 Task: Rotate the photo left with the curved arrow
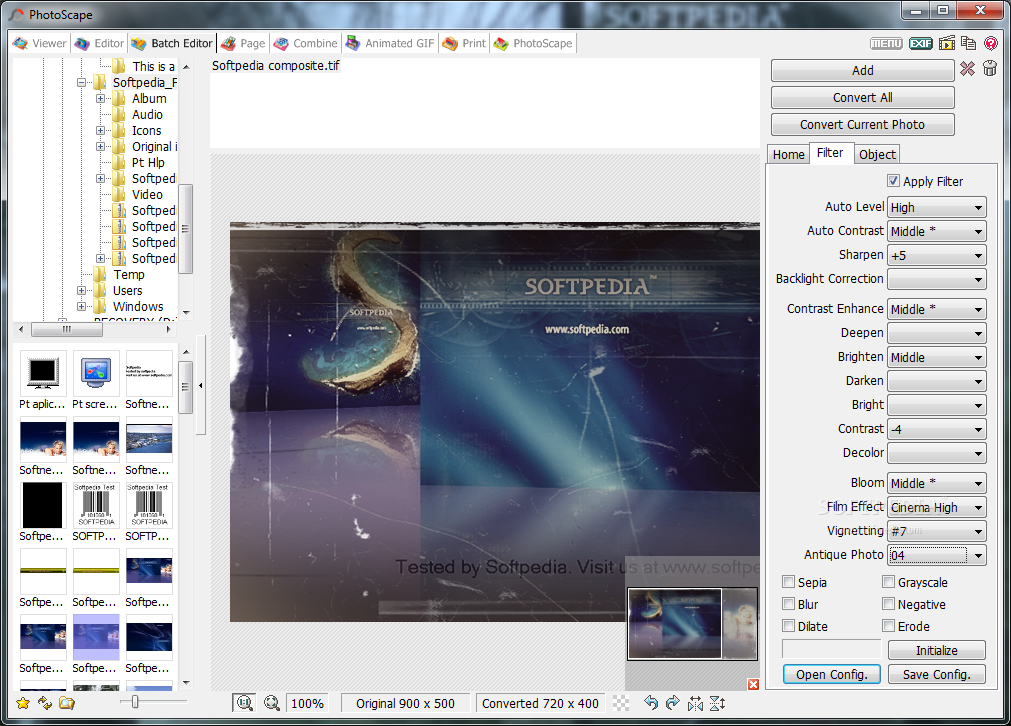point(651,703)
